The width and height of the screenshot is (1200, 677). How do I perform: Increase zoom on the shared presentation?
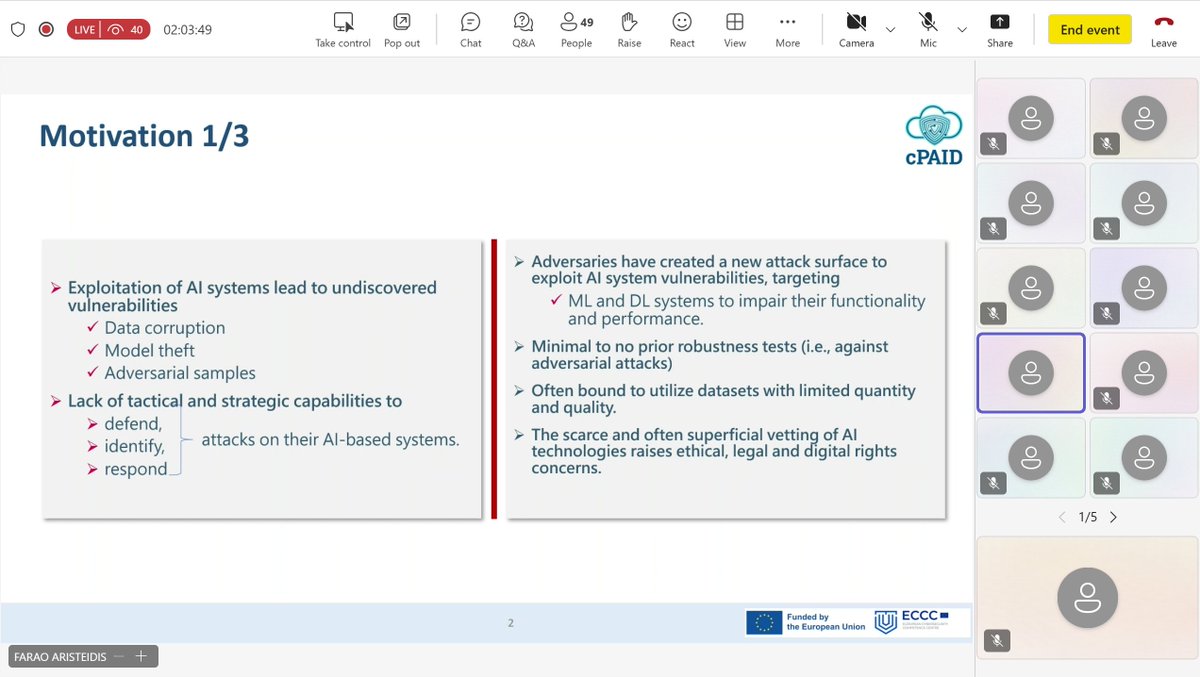pos(141,656)
